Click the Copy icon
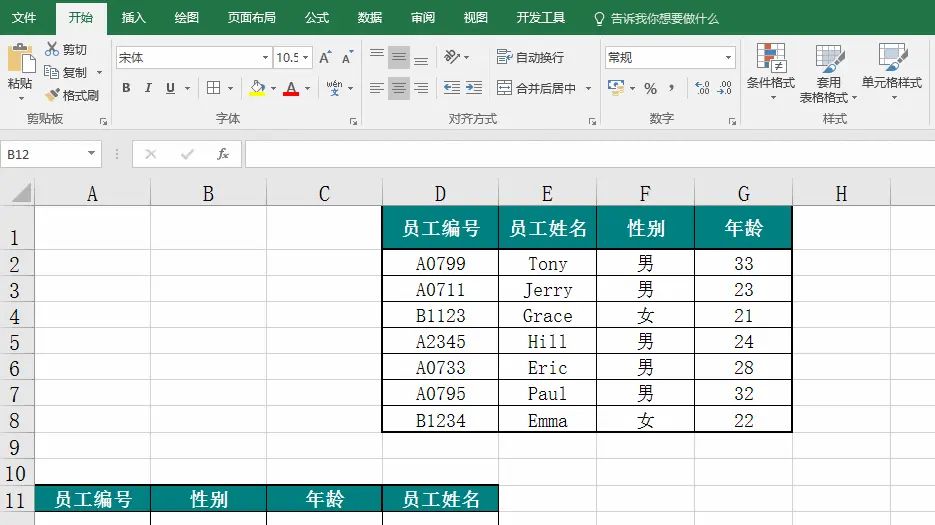The image size is (935, 525). point(52,72)
